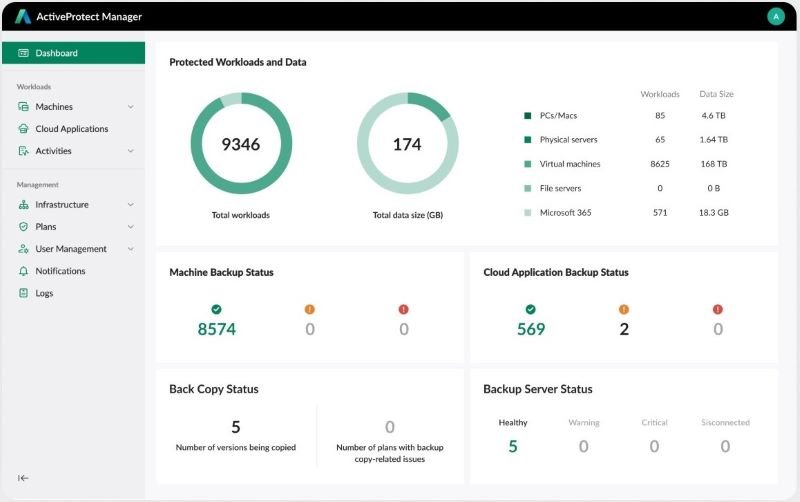Click red error icon under Cloud Application Backup Status
Viewport: 800px width, 502px height.
pos(718,309)
